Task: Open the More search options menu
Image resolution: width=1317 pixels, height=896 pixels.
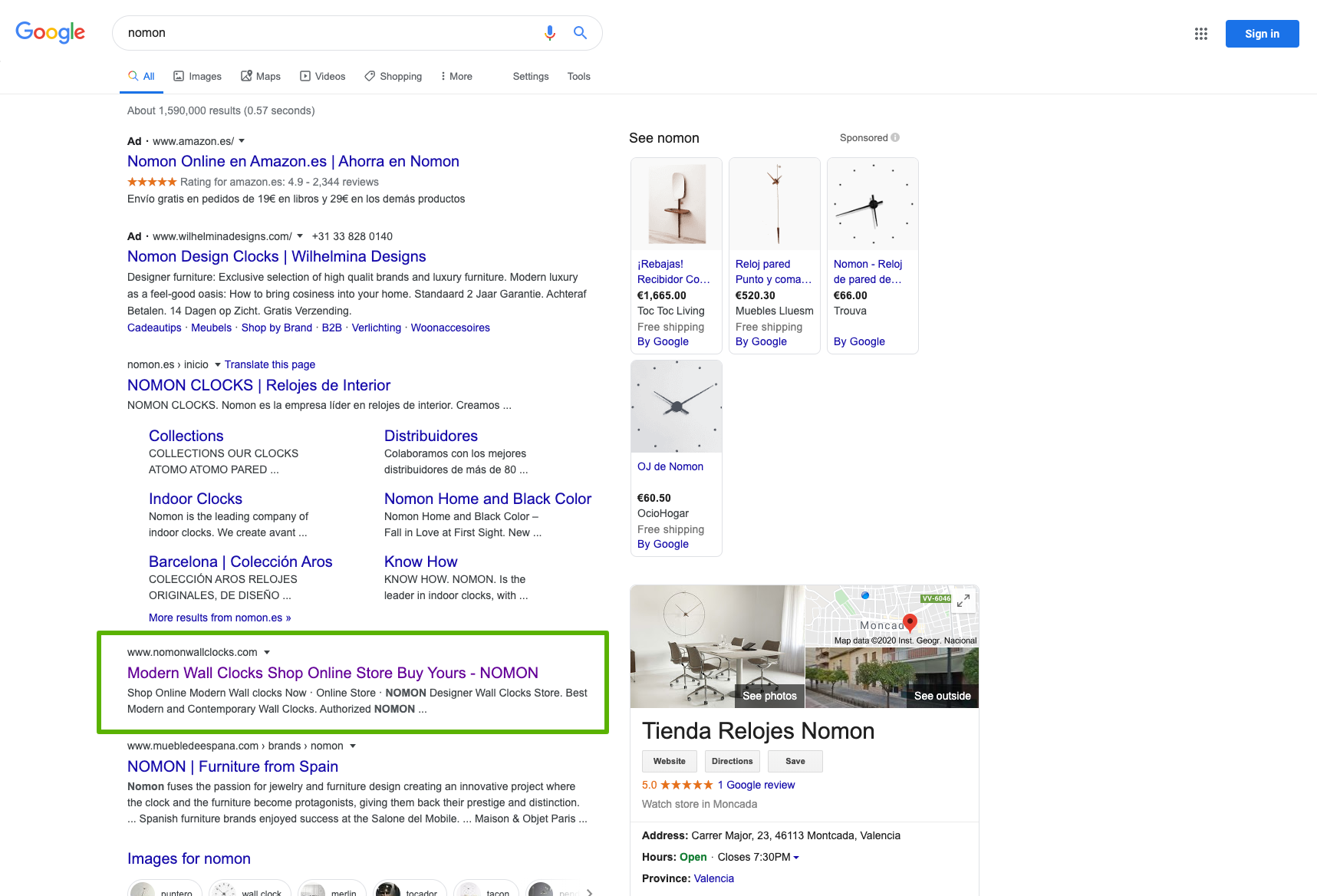Action: [x=456, y=76]
